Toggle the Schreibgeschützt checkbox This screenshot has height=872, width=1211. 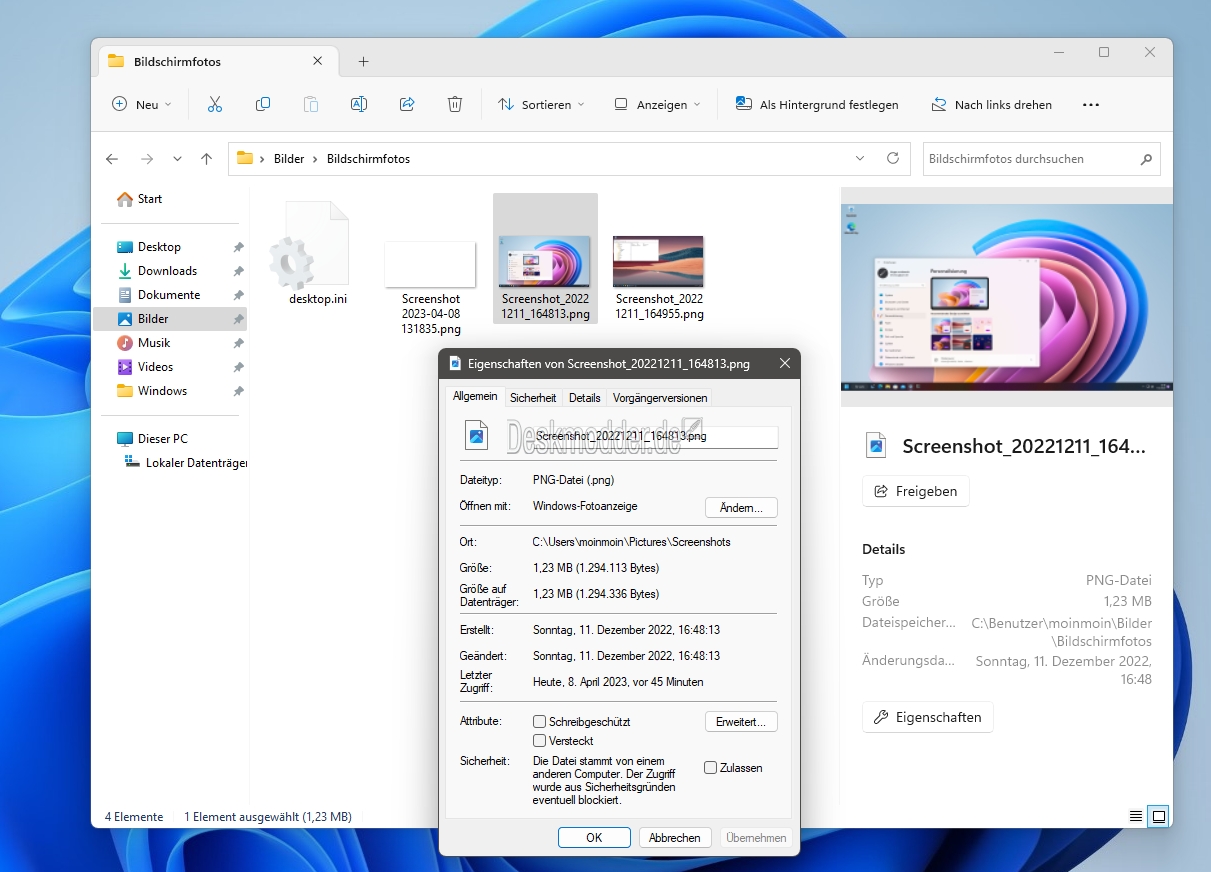pos(540,721)
